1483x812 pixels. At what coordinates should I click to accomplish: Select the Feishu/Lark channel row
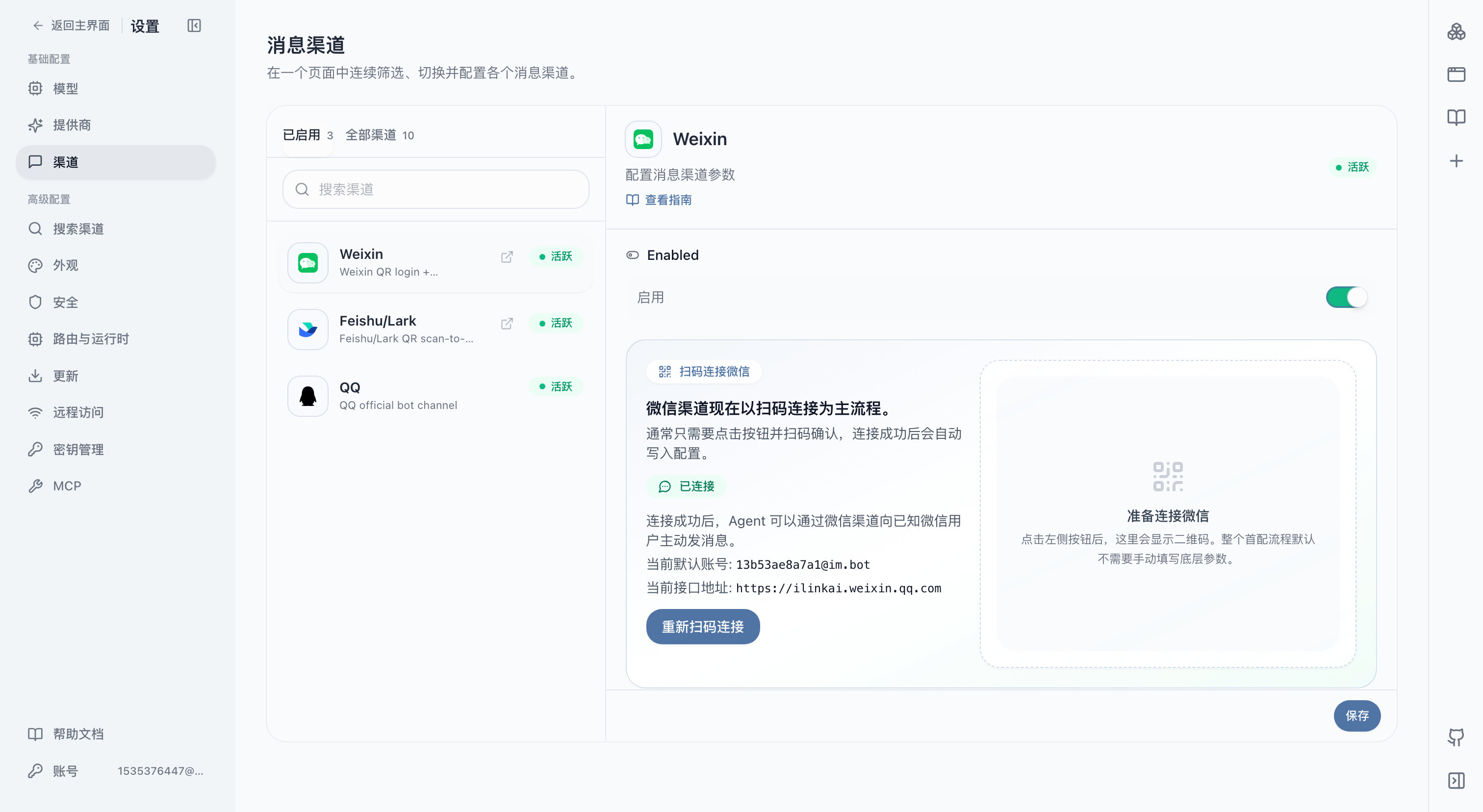pyautogui.click(x=436, y=329)
